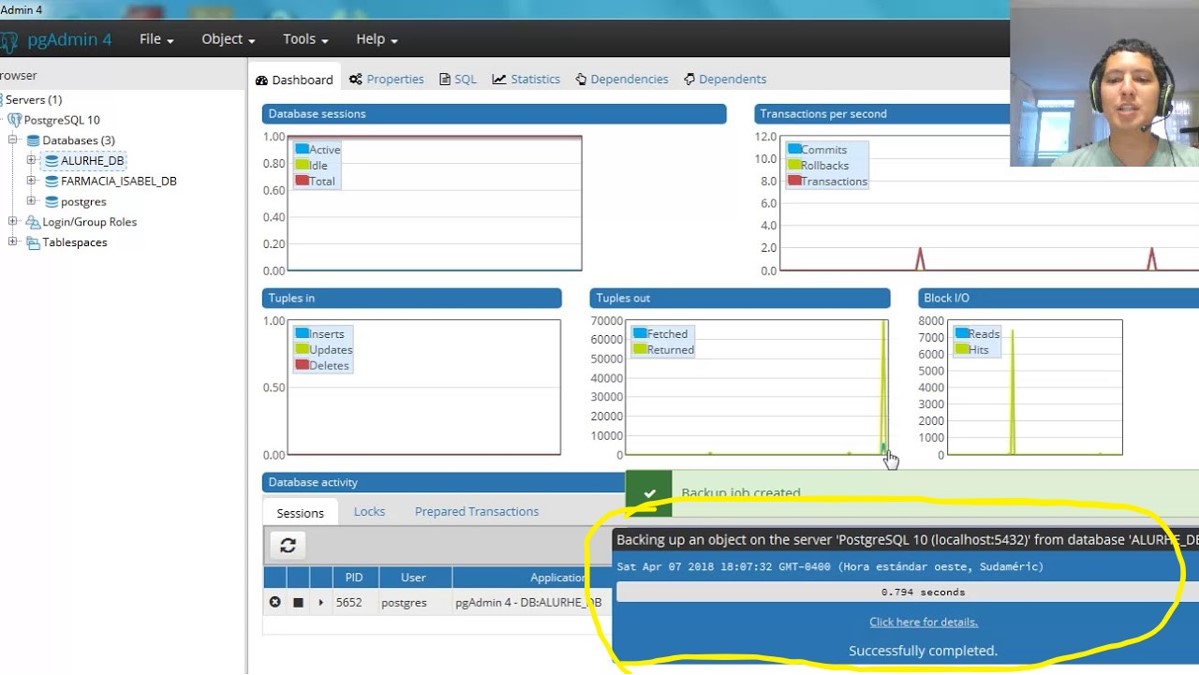Switch to the Statistics tab
The height and width of the screenshot is (675, 1199).
(x=526, y=79)
